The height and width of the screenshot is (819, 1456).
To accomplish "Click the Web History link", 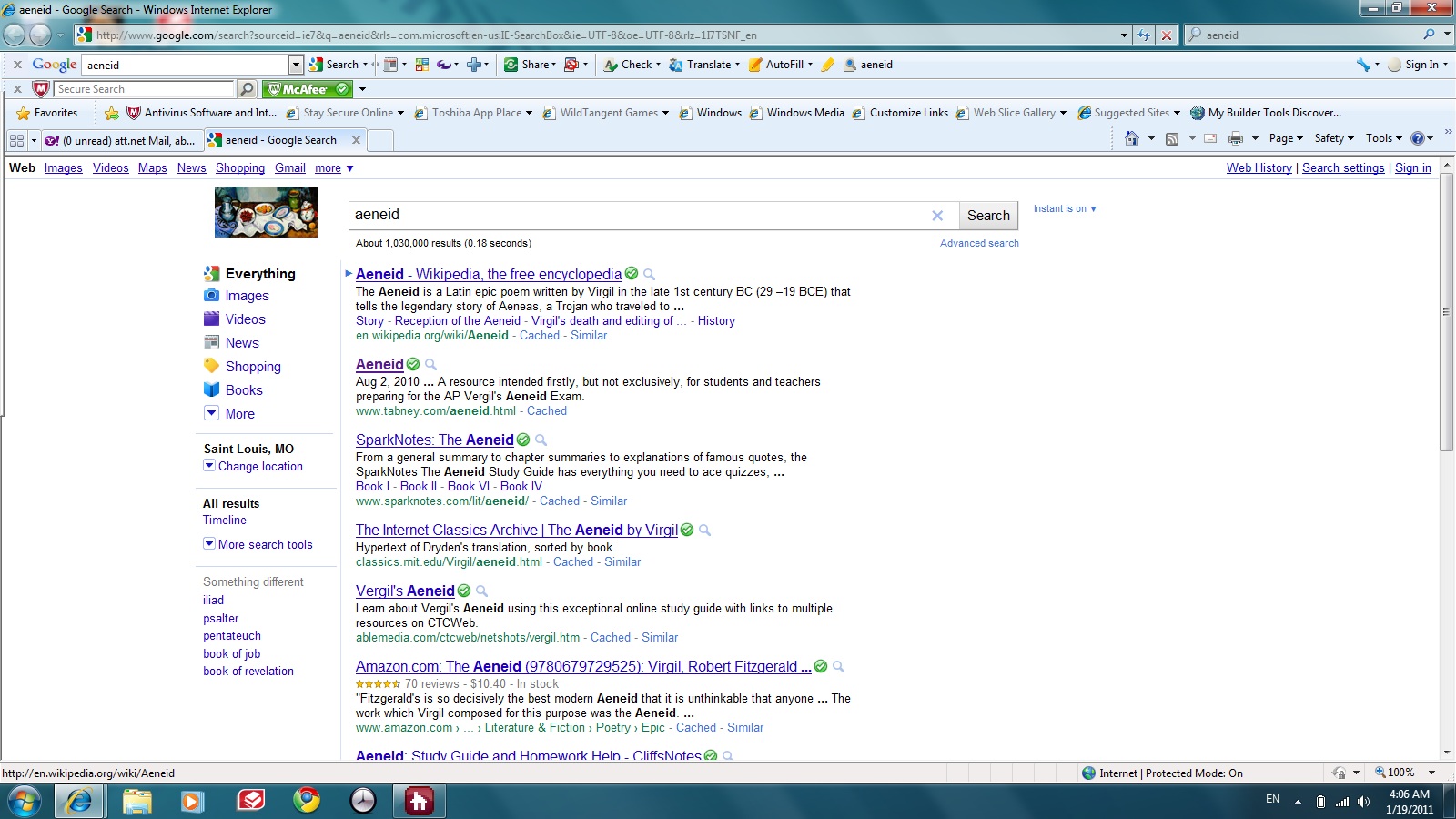I will (x=1259, y=168).
